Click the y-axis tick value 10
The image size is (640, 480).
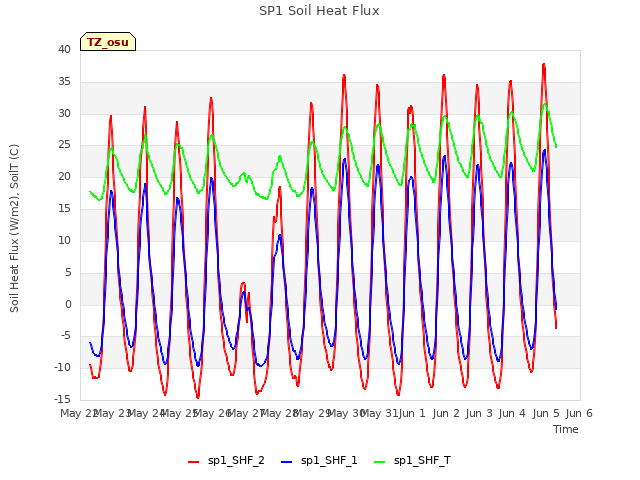tap(64, 240)
